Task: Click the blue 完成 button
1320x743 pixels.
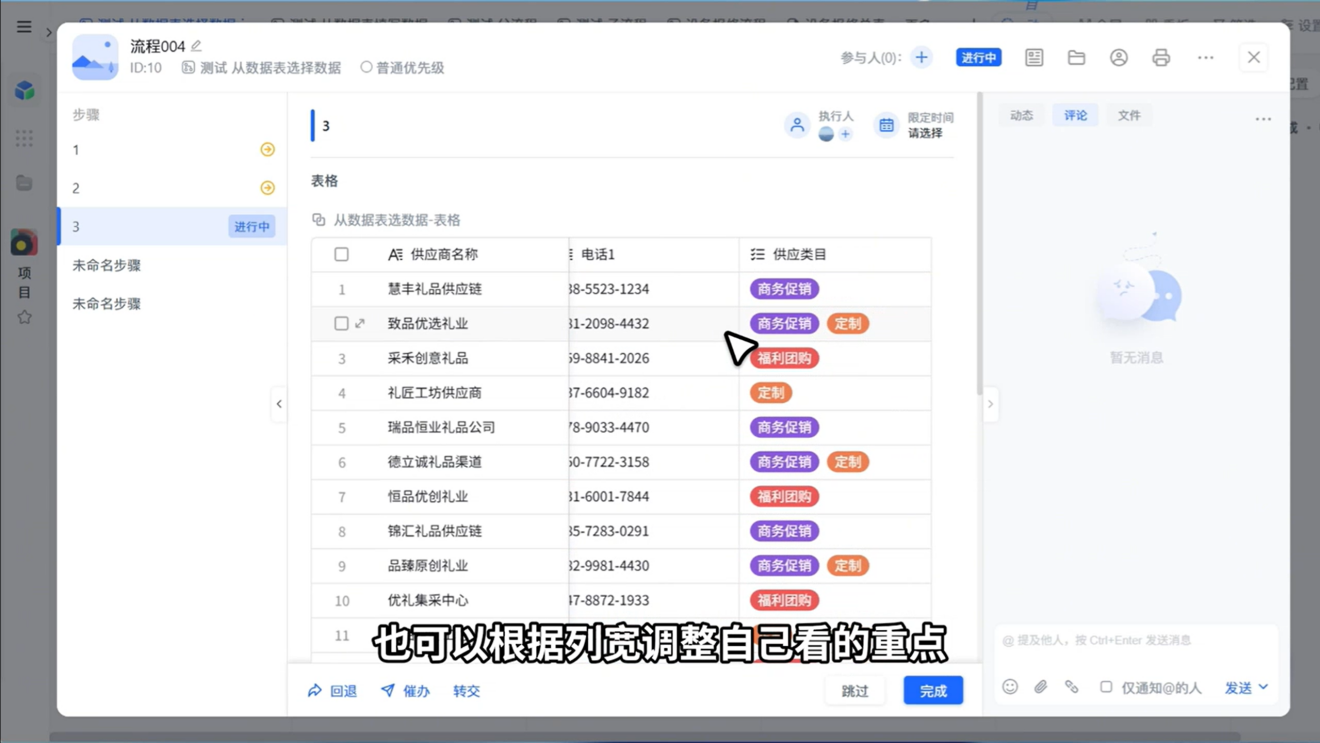Action: pyautogui.click(x=933, y=691)
